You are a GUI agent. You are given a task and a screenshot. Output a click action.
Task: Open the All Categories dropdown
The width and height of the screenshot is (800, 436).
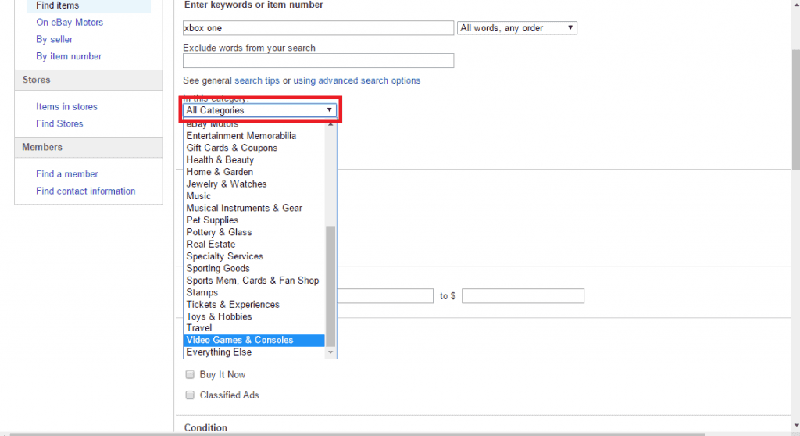point(260,110)
